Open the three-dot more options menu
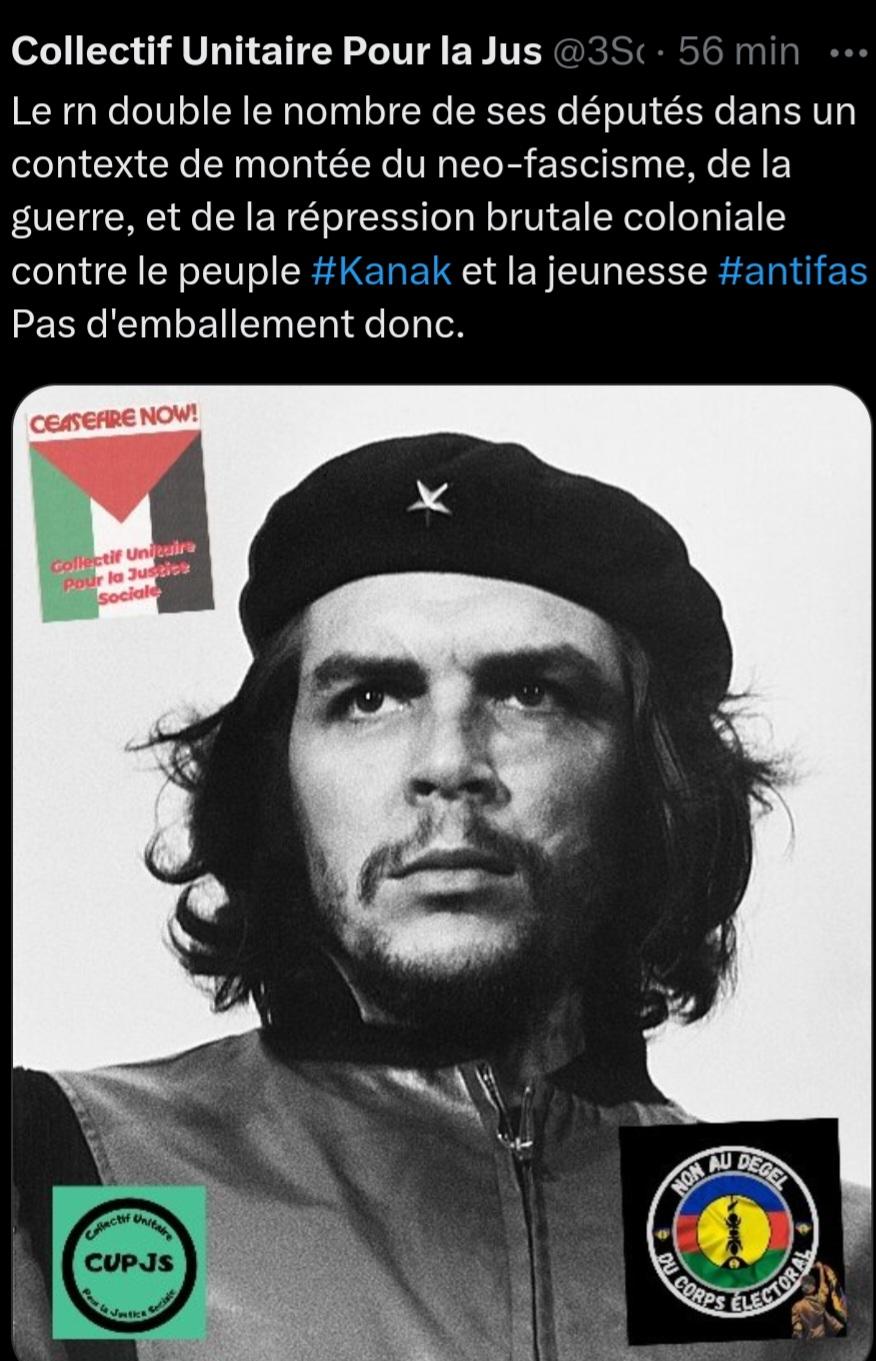 (849, 52)
